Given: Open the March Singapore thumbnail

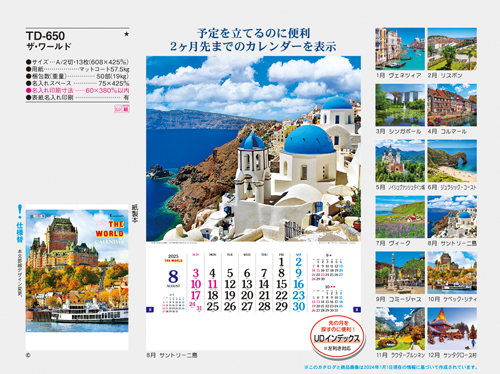Looking at the screenshot, I should pyautogui.click(x=400, y=105).
